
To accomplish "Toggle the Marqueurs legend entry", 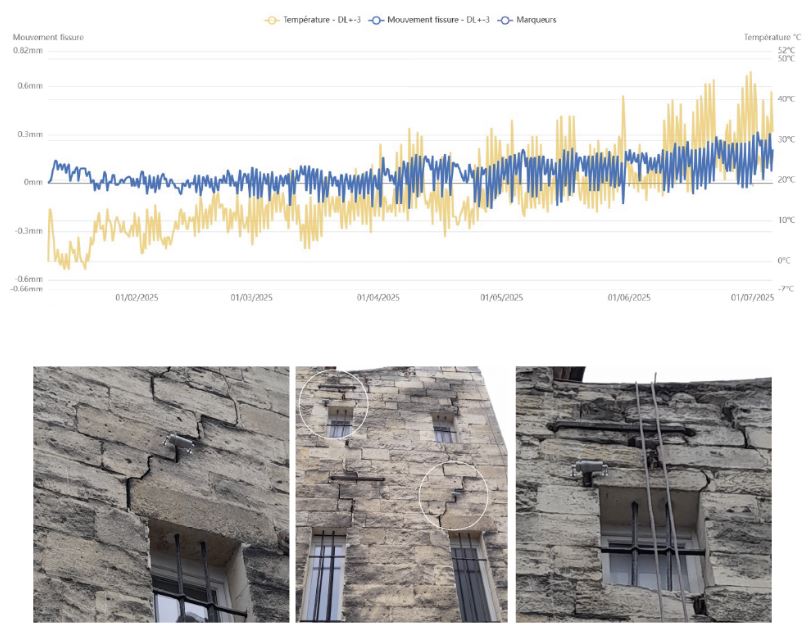I will coord(527,20).
